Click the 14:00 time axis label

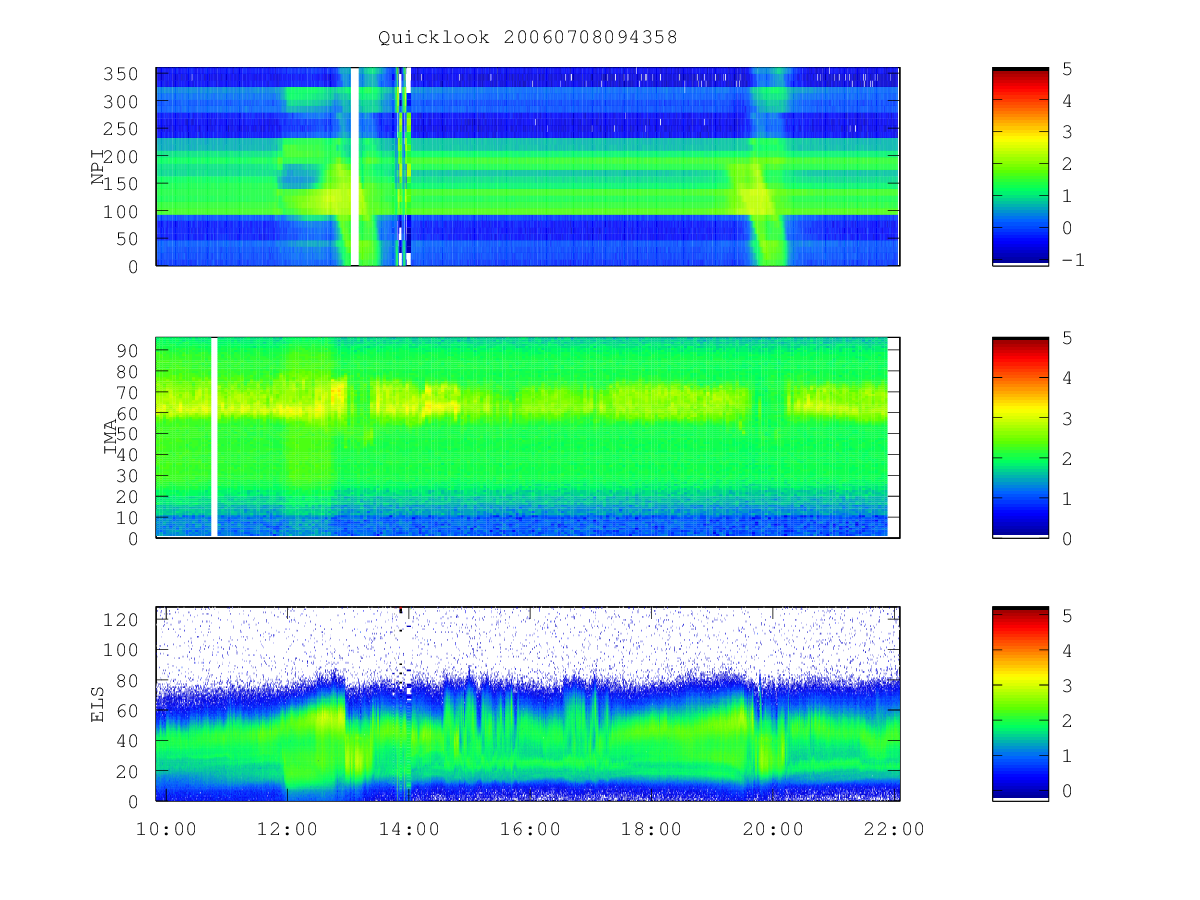(x=408, y=829)
